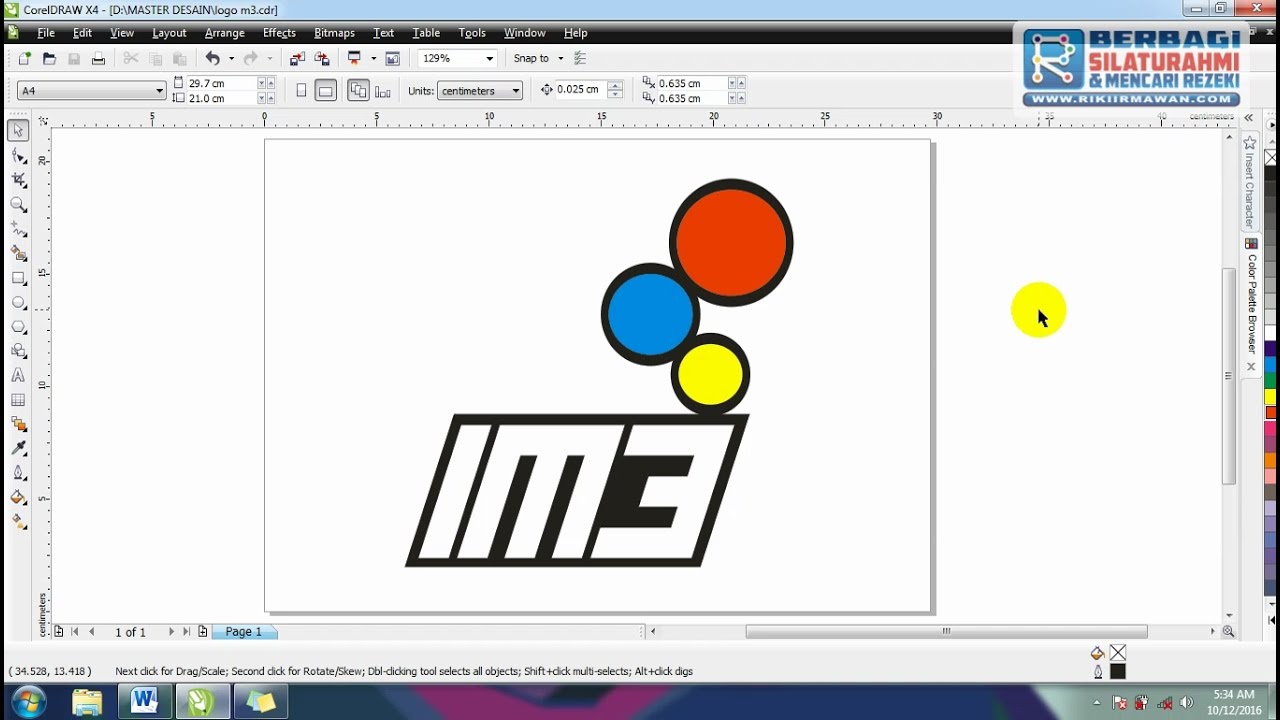Set page to portrait orientation
Screen dimensions: 1280x720
pos(301,91)
